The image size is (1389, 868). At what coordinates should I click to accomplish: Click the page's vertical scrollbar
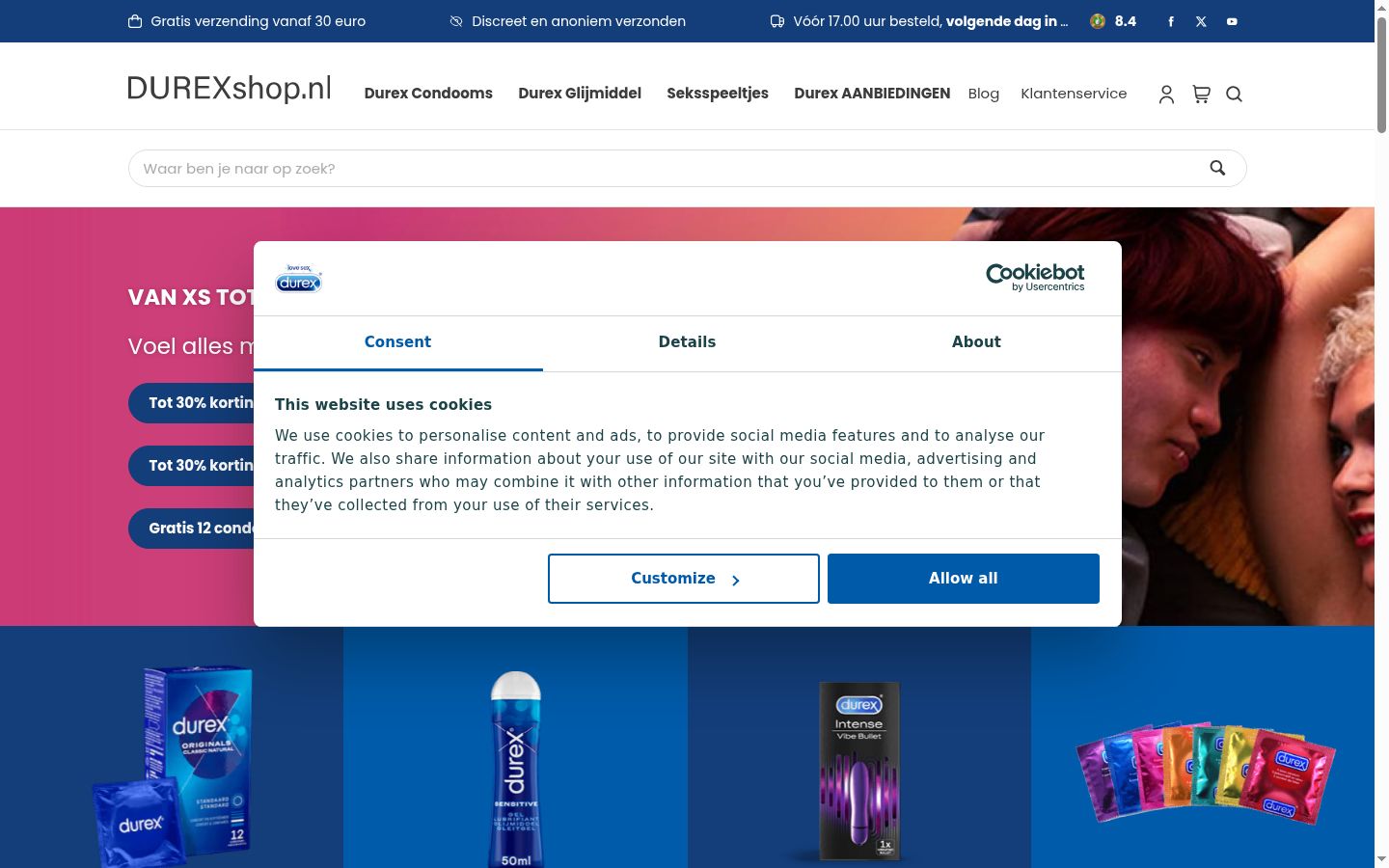(x=1381, y=77)
